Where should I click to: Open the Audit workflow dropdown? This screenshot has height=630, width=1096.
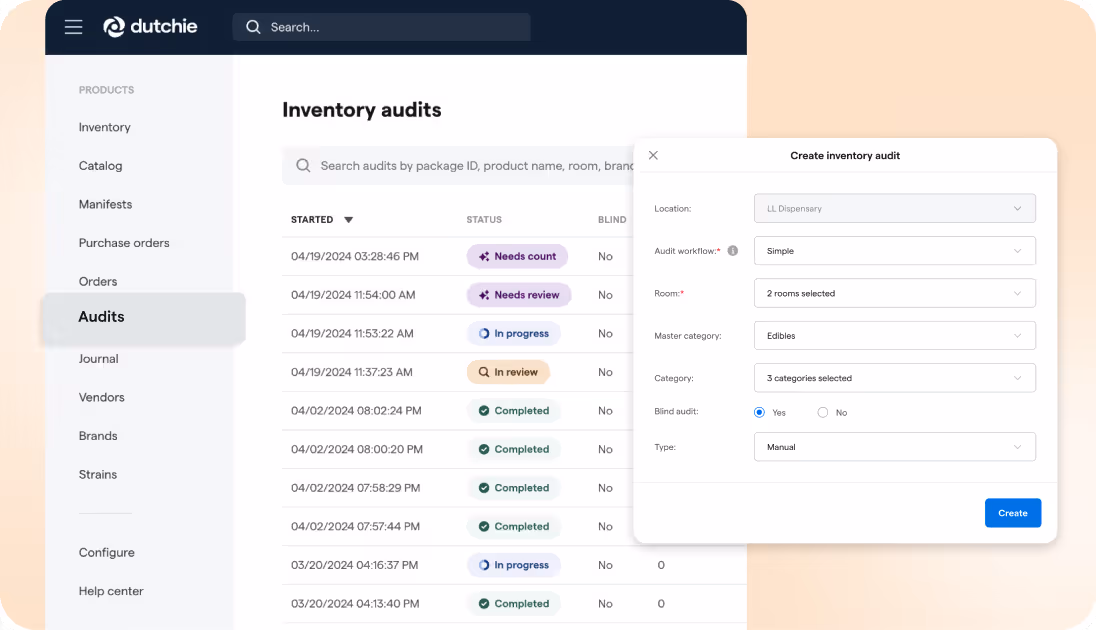pyautogui.click(x=895, y=251)
